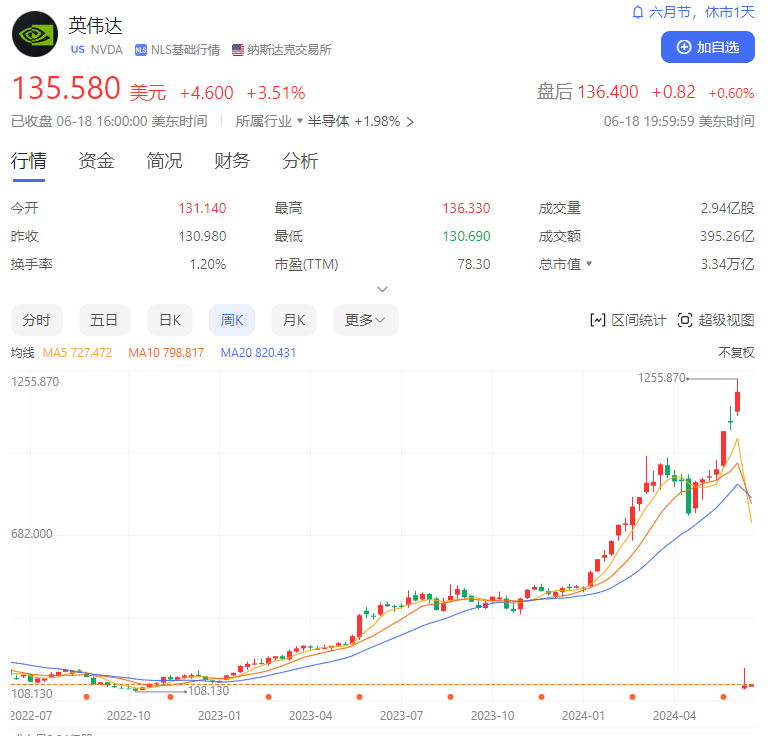
Task: Click the 换手率 1.20% value
Action: click(208, 264)
